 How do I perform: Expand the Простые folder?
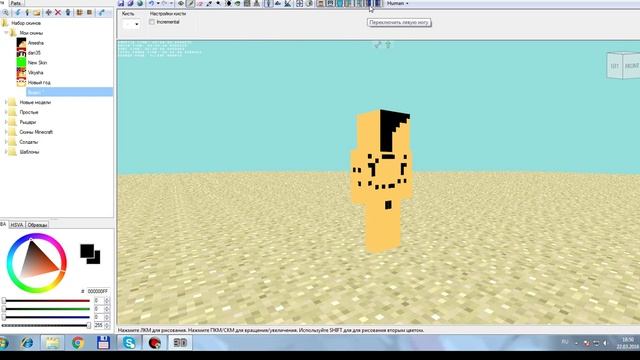pyautogui.click(x=6, y=112)
